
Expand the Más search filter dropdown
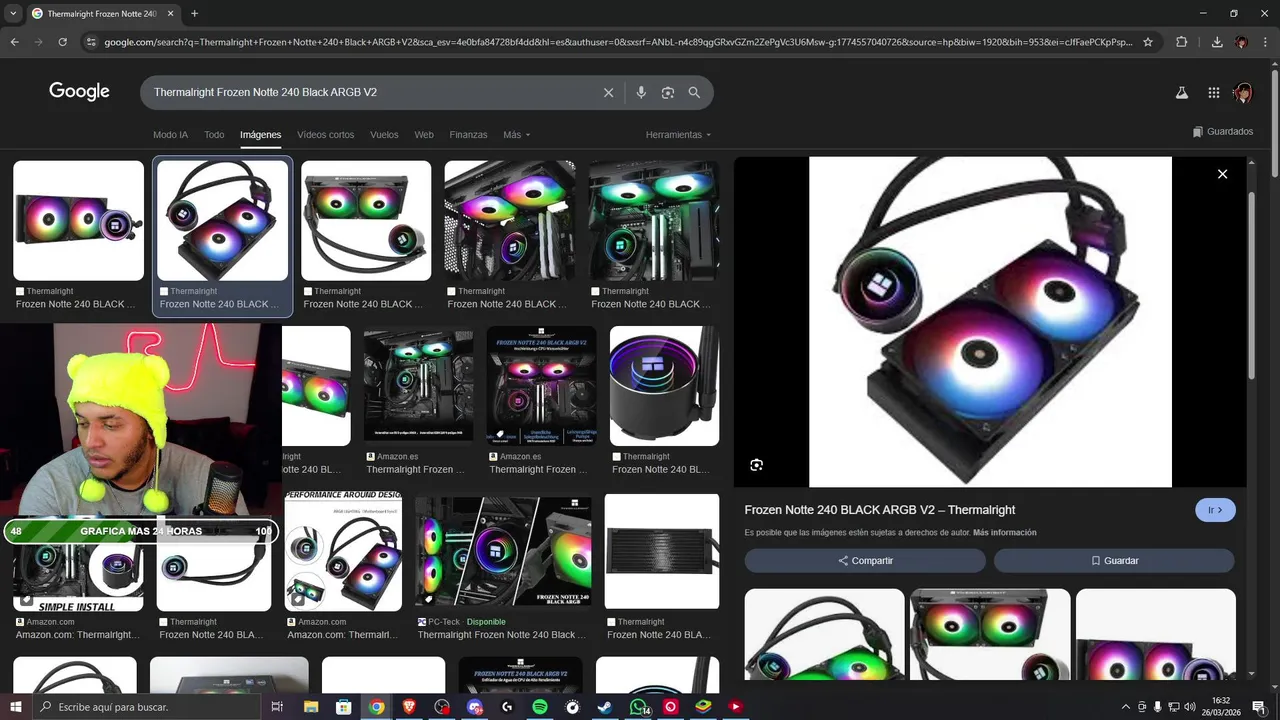[x=517, y=135]
